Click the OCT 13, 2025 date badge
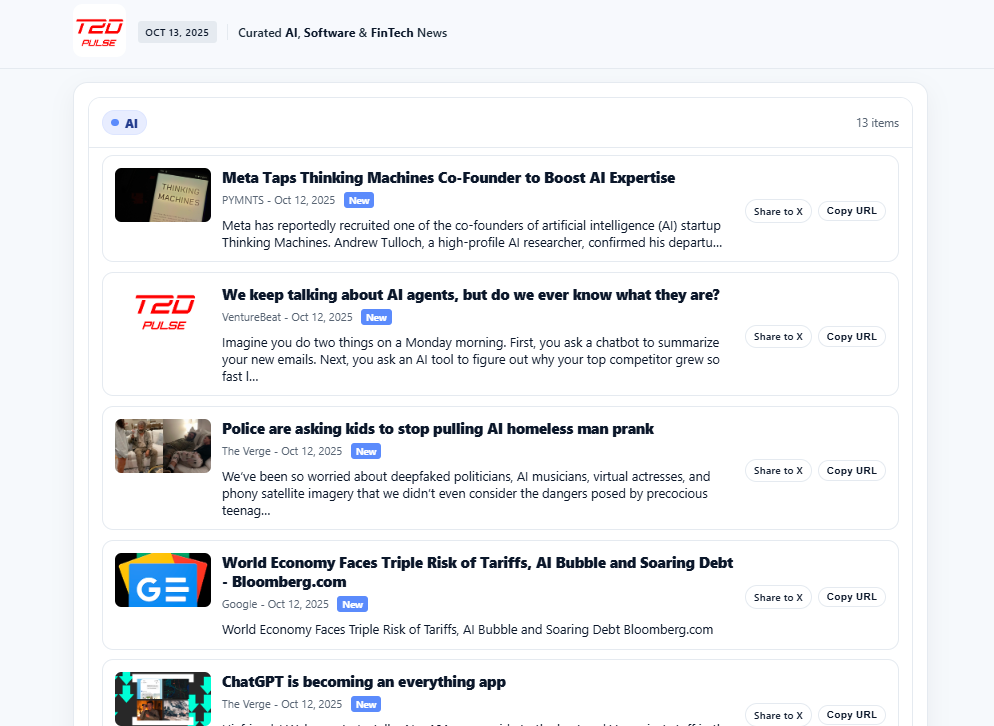The image size is (994, 726). tap(177, 32)
